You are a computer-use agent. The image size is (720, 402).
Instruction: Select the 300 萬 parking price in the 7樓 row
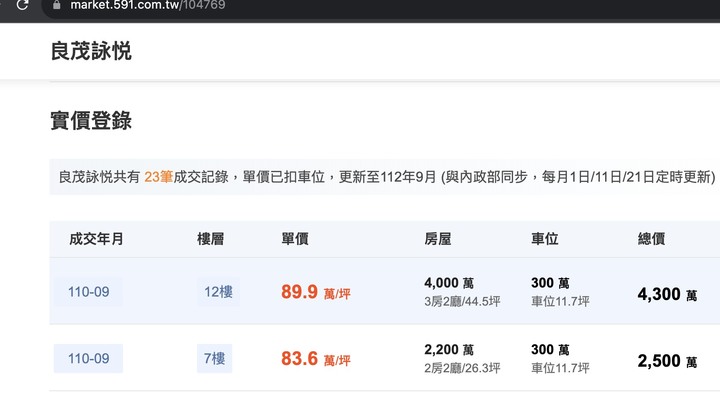coord(550,350)
